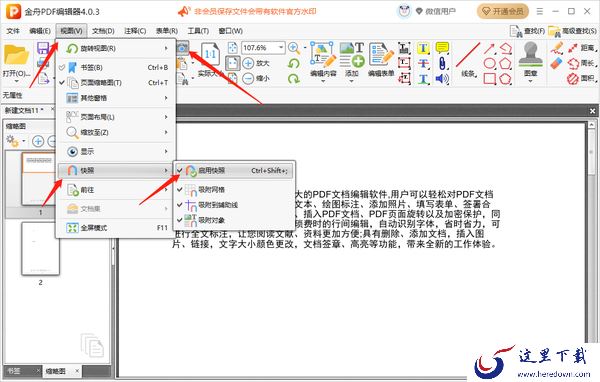This screenshot has width=600, height=382.
Task: Open the 107.6% zoom level dropdown
Action: 281,47
